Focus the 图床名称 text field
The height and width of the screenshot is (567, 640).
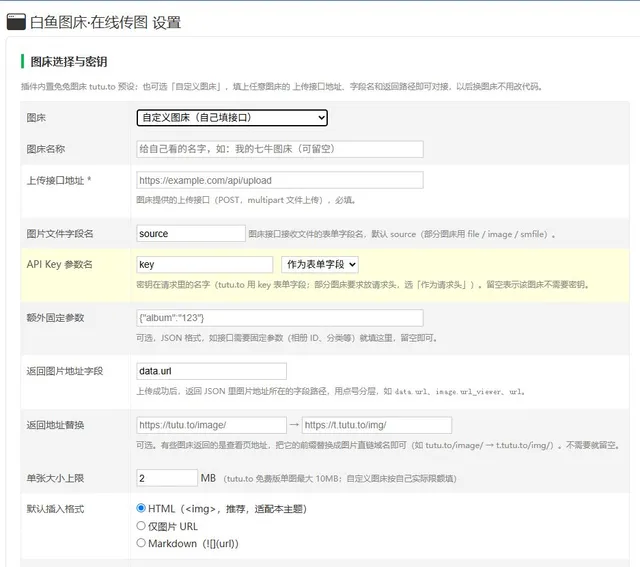coord(280,149)
